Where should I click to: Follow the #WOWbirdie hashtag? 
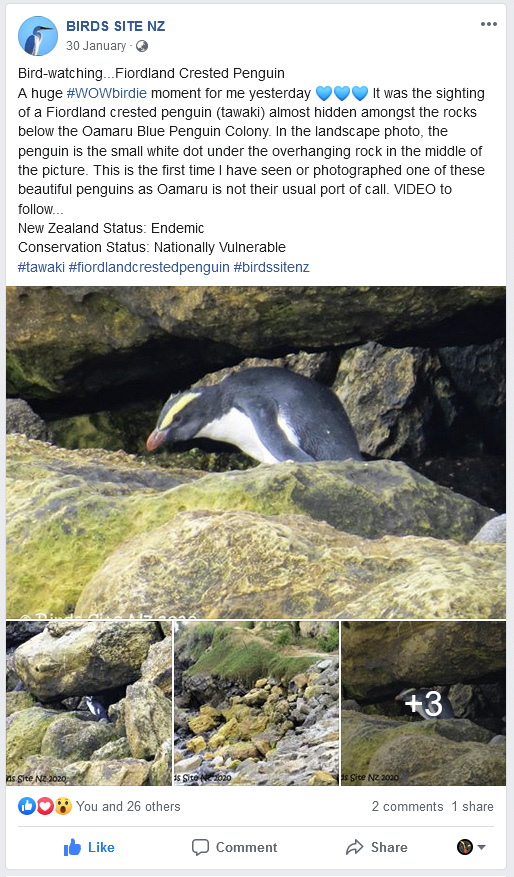point(107,93)
